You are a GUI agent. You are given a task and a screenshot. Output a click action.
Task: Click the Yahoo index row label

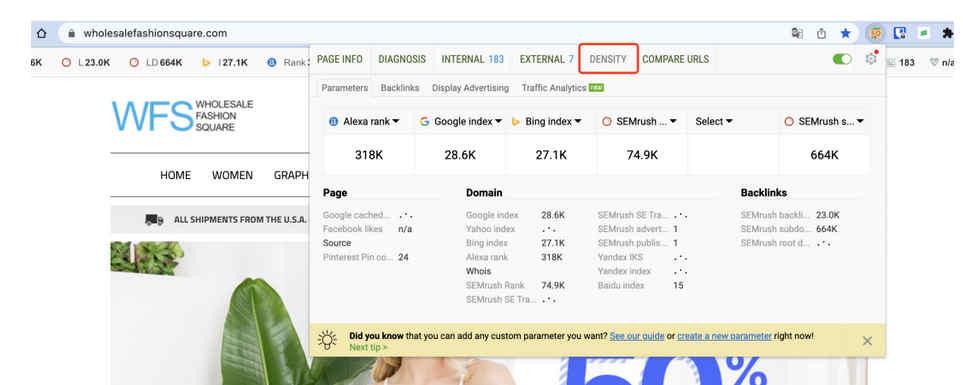pyautogui.click(x=491, y=229)
